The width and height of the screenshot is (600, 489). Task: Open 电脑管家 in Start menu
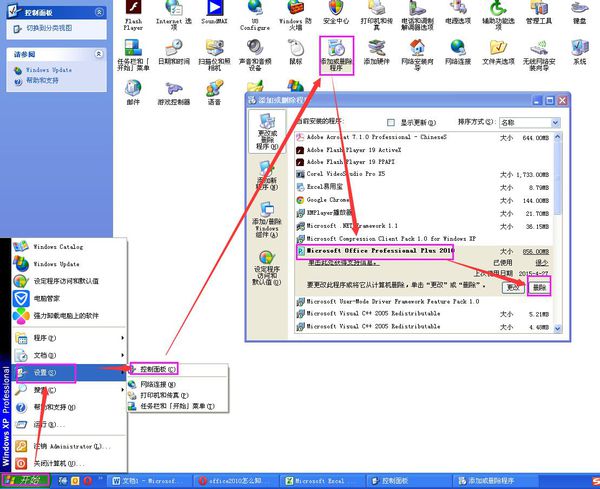coord(69,298)
